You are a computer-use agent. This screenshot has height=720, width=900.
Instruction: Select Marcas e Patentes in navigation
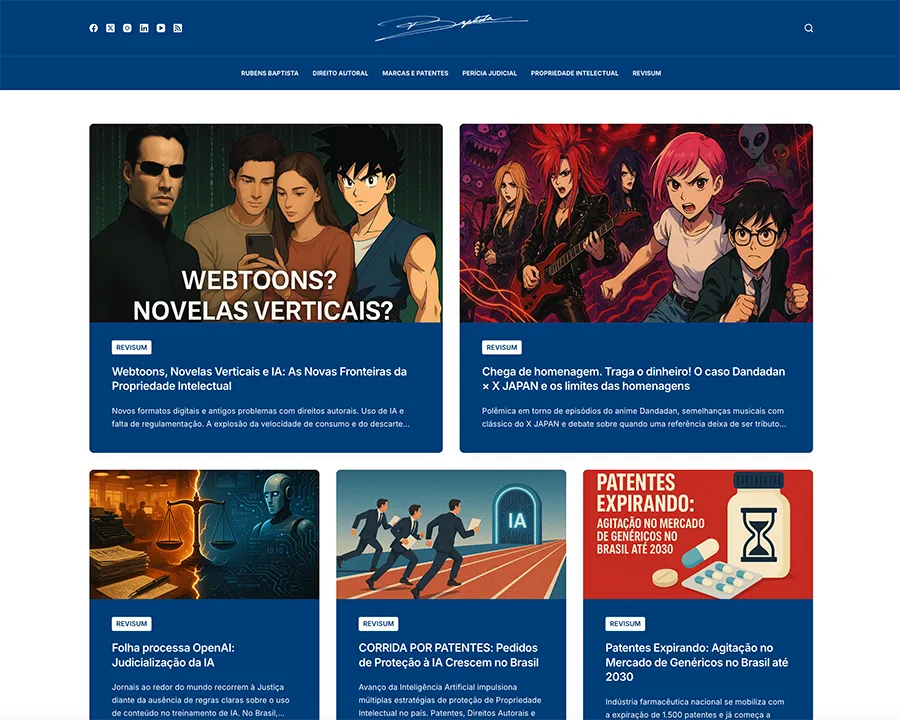pyautogui.click(x=415, y=73)
